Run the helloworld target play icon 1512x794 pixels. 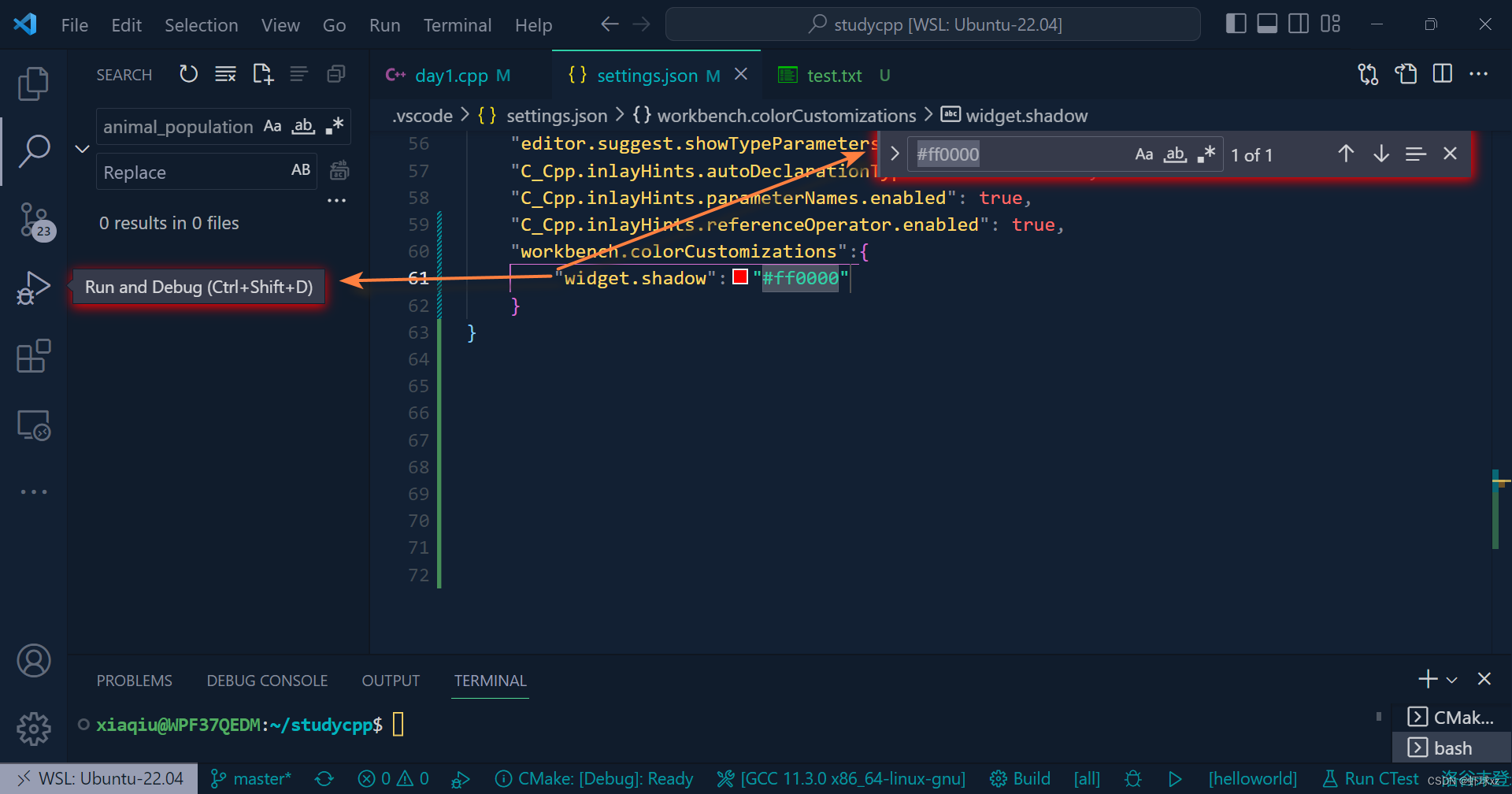(x=1175, y=778)
